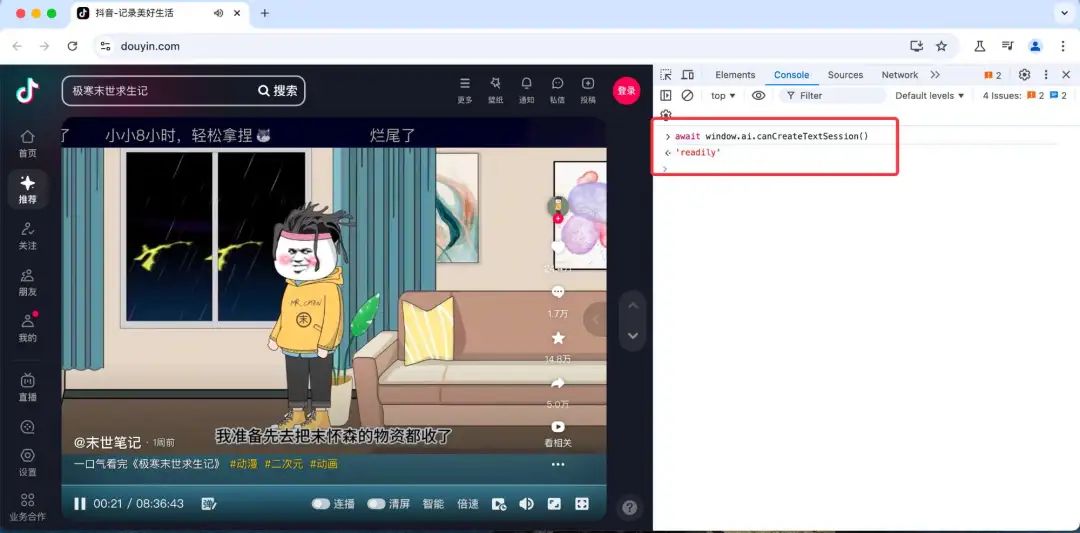
Task: Click the 搜索 search button
Action: (278, 91)
